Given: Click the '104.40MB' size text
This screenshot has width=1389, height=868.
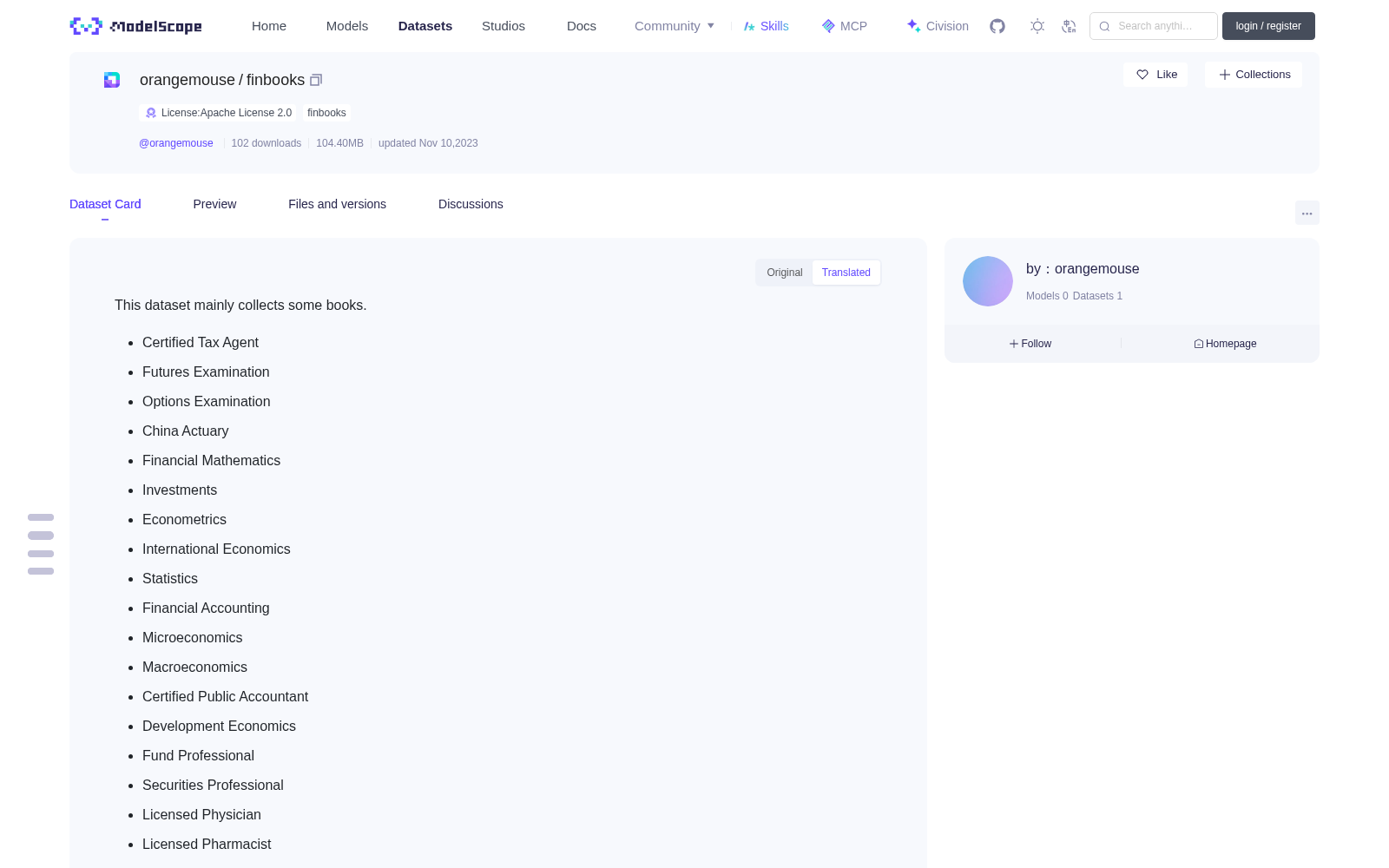Looking at the screenshot, I should pyautogui.click(x=339, y=143).
